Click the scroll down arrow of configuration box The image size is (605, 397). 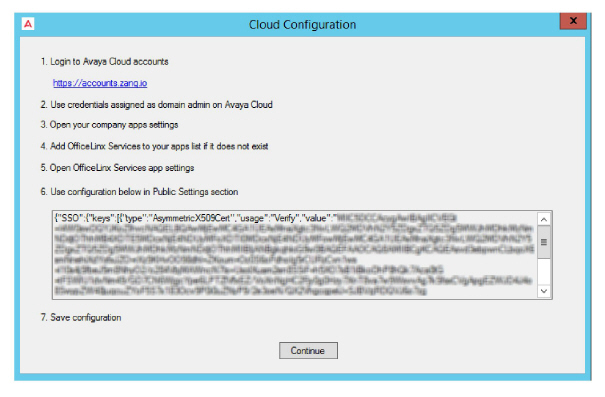pos(544,291)
